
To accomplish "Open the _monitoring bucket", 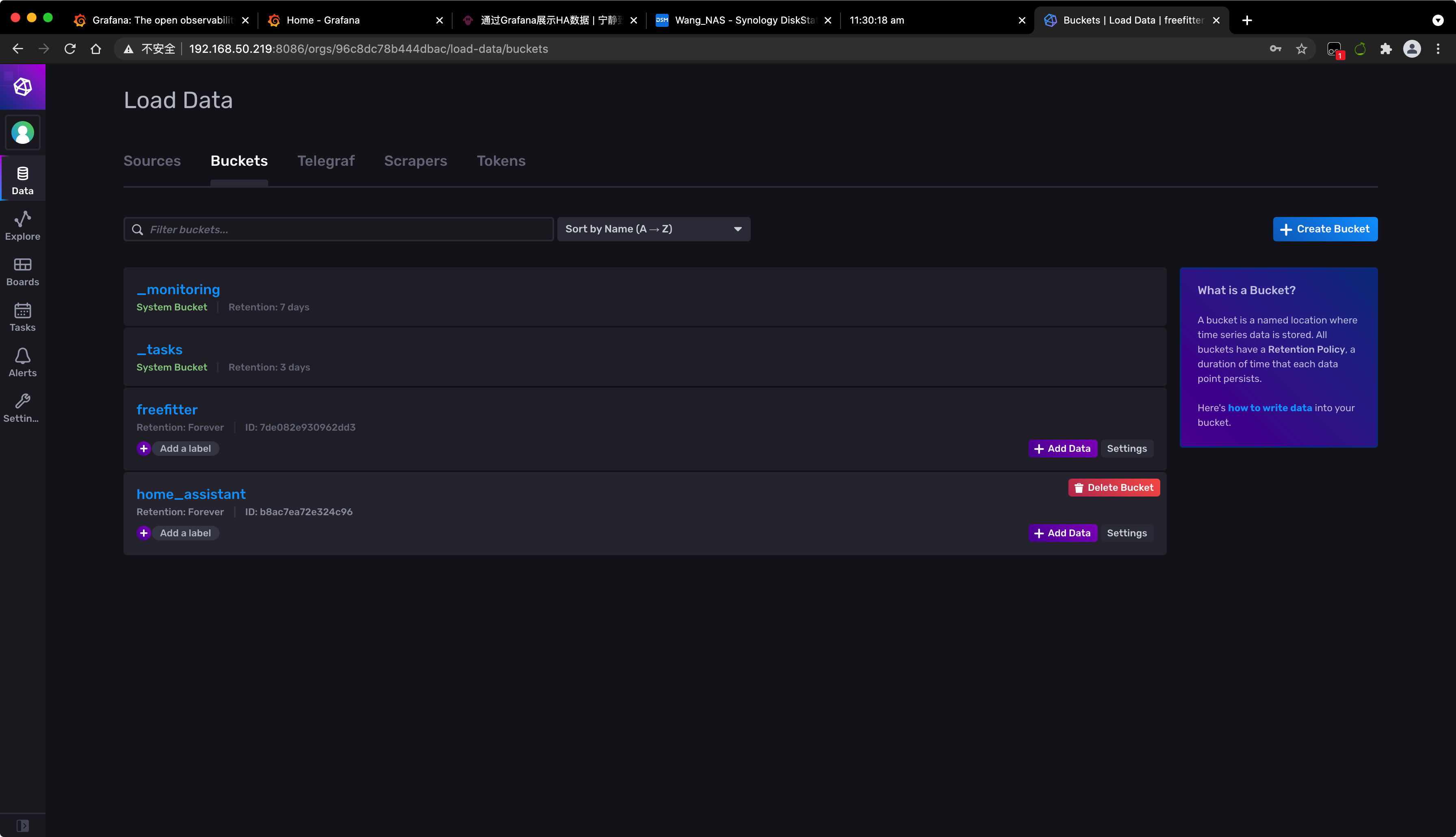I will [178, 290].
